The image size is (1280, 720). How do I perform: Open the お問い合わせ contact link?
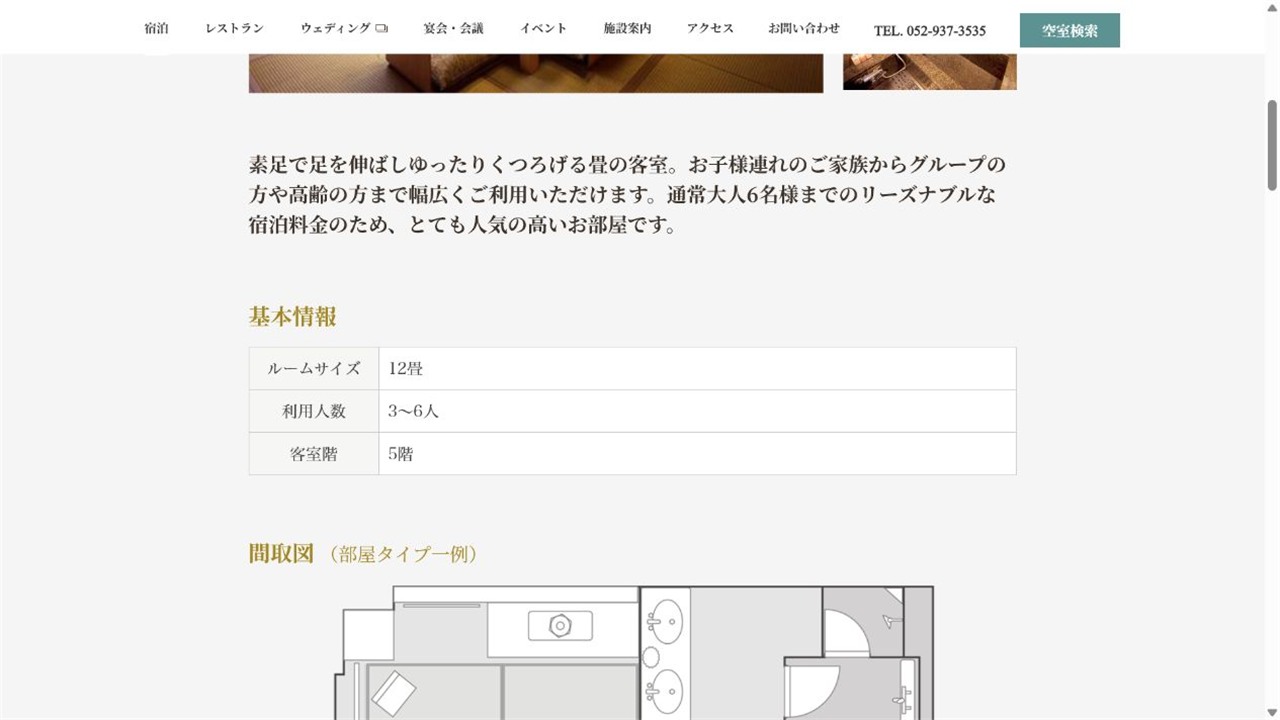coord(804,29)
